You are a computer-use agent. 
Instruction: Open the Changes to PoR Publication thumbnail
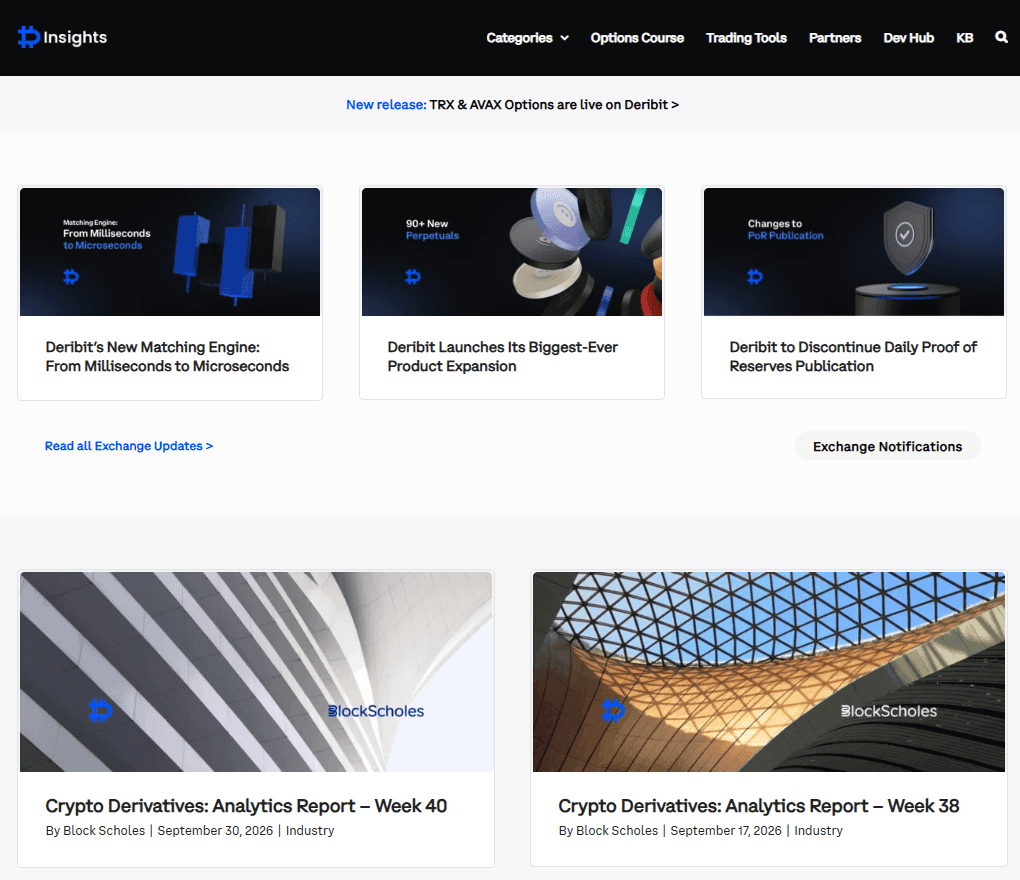click(853, 252)
